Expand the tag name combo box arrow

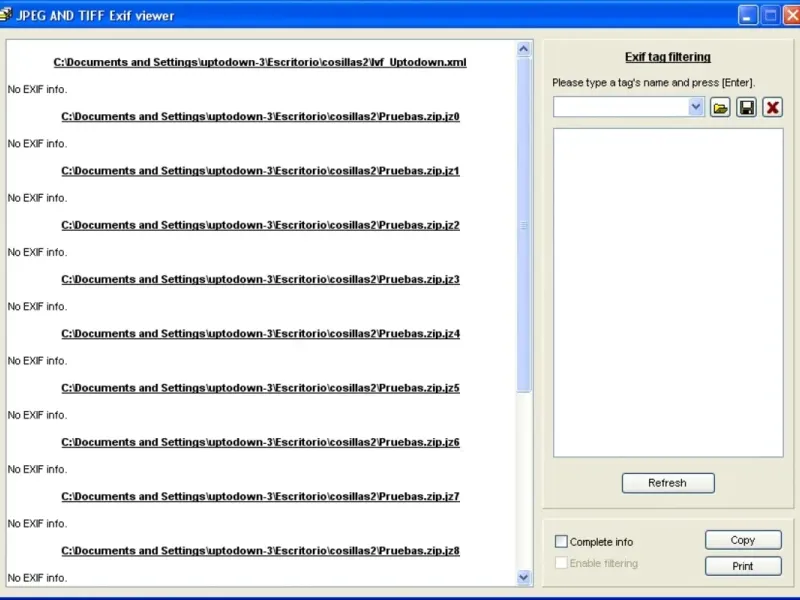pyautogui.click(x=695, y=107)
